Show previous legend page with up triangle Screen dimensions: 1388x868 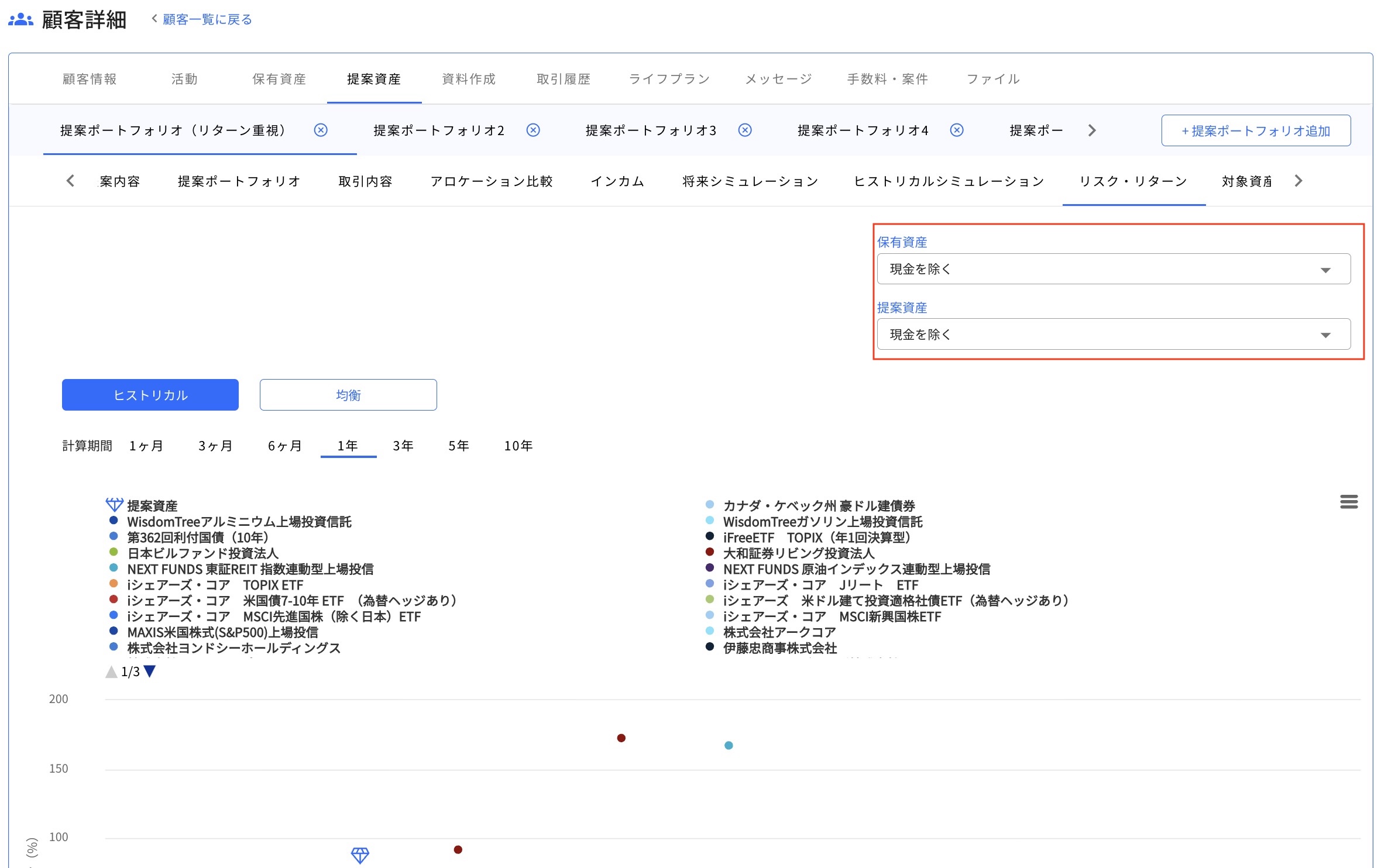click(x=111, y=671)
